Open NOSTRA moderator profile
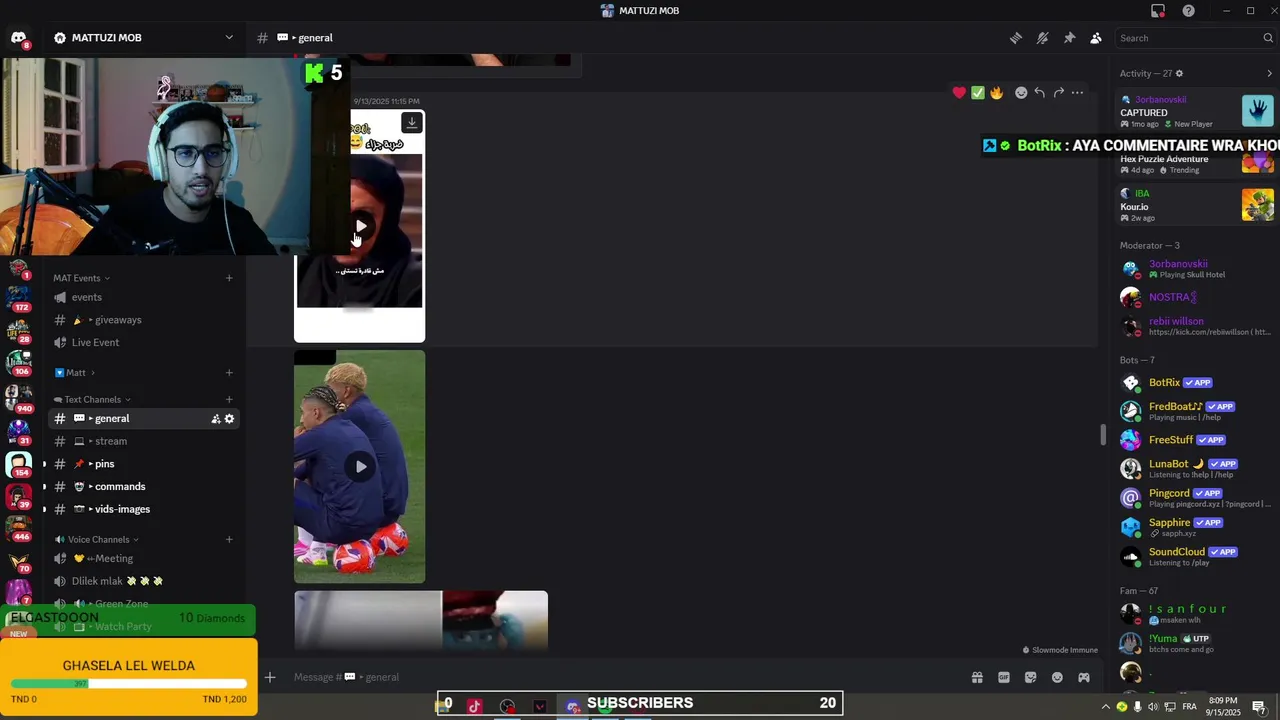This screenshot has width=1280, height=720. [1197, 297]
